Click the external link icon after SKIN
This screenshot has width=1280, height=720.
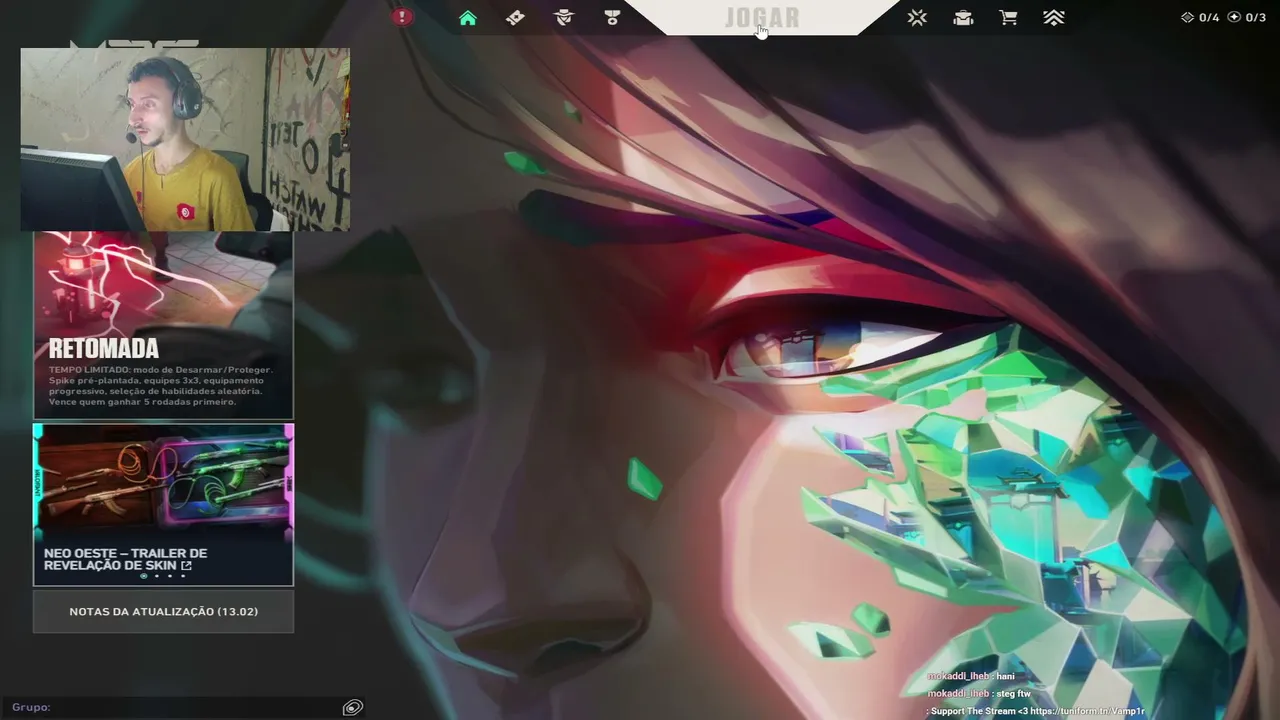pyautogui.click(x=186, y=566)
